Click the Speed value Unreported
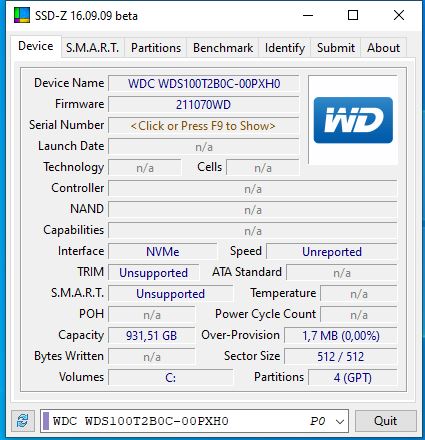The height and width of the screenshot is (440, 425). (332, 252)
